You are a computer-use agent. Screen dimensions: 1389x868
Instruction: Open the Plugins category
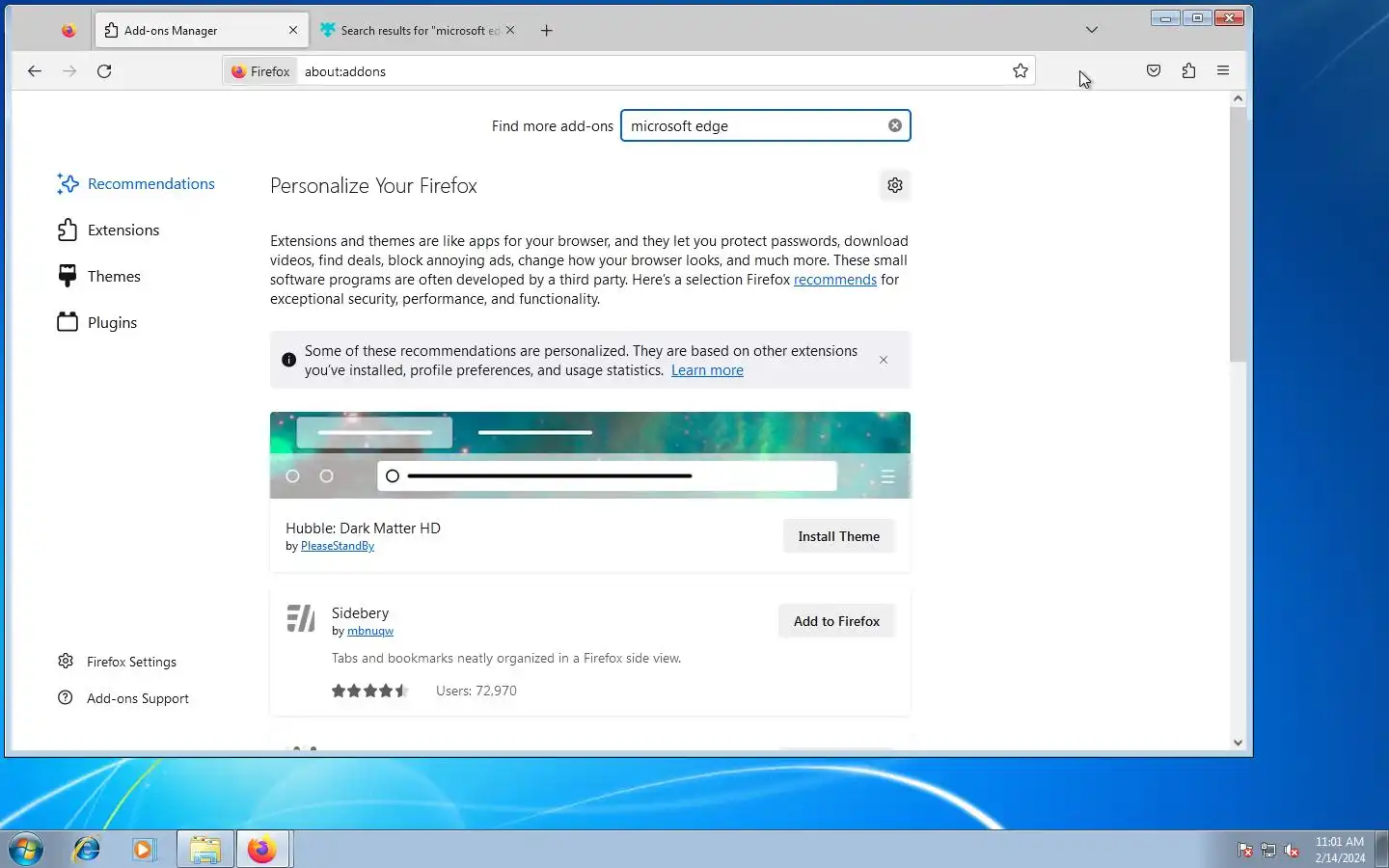click(x=97, y=322)
